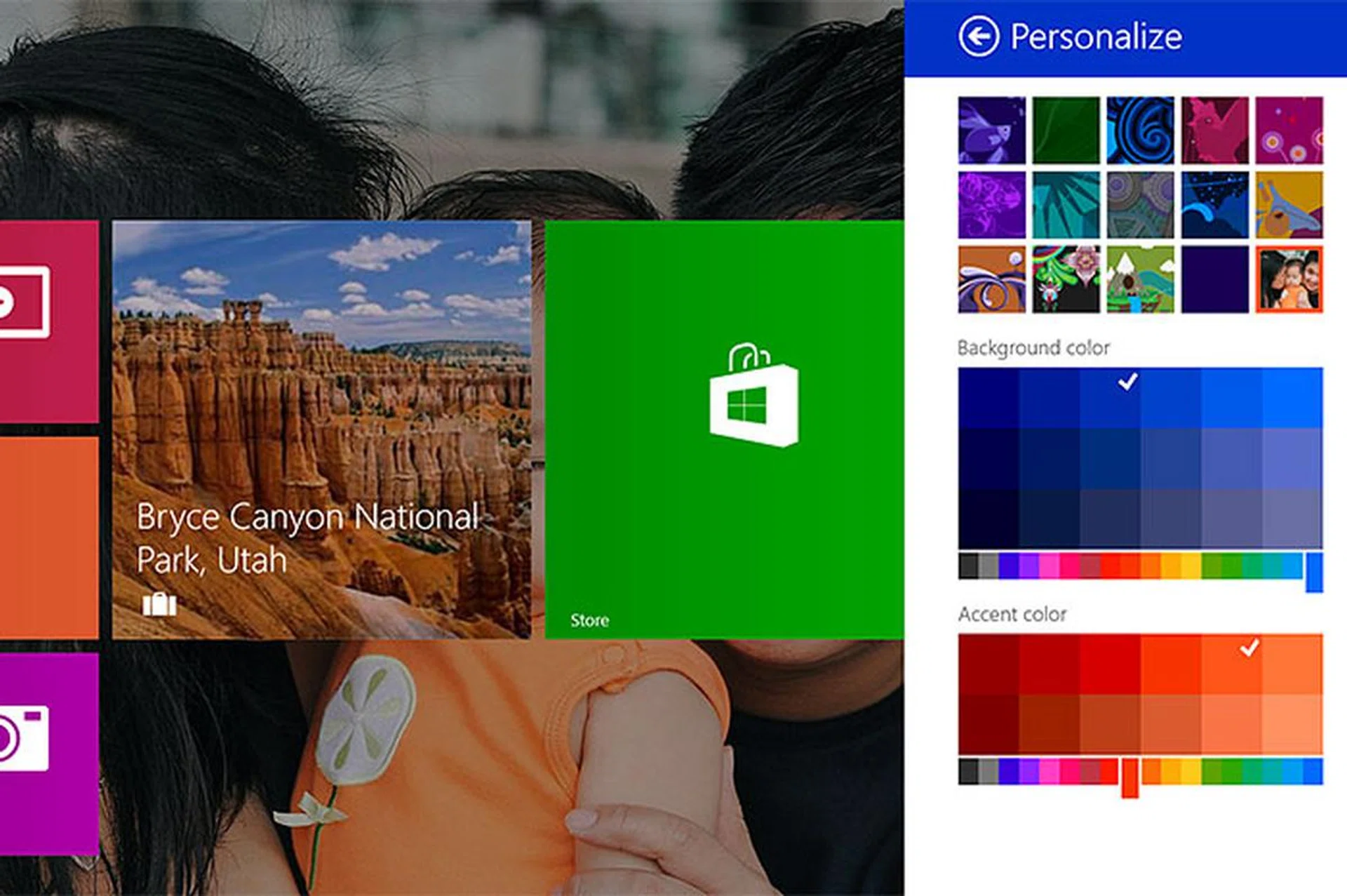Screen dimensions: 1347x896
Task: Select checked blue background color swatch
Action: (x=1110, y=398)
